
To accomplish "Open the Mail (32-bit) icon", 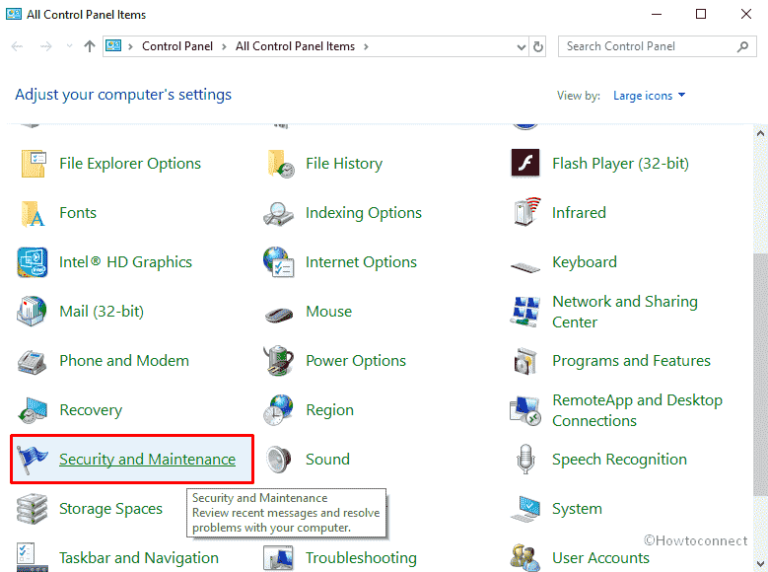I will coord(32,311).
